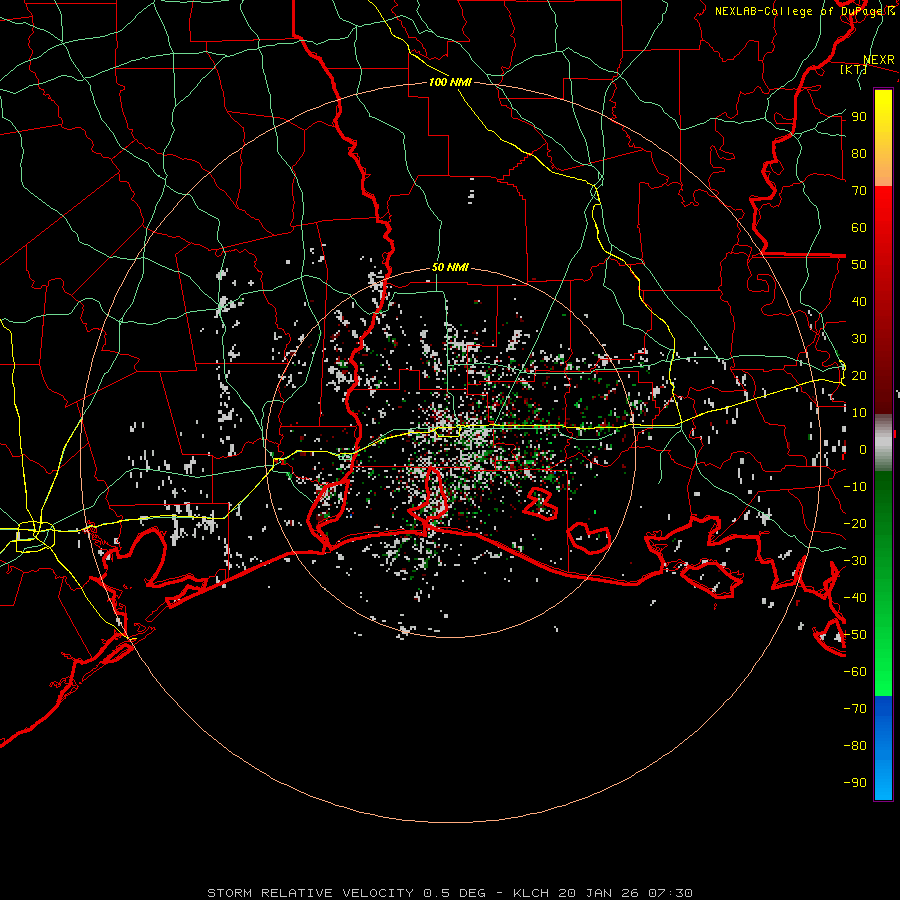The image size is (900, 900).
Task: Click the "60" value on velocity scale
Action: [x=859, y=228]
